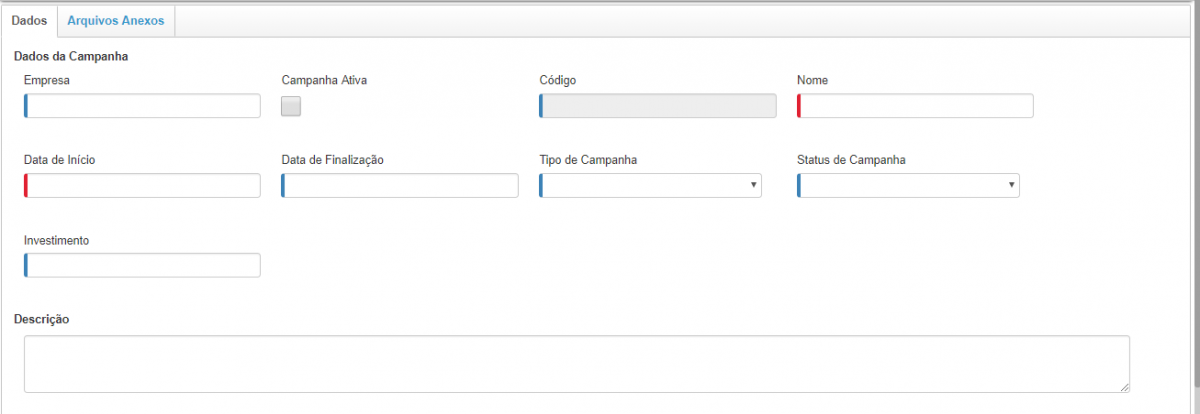
Task: Click the Empresa field label
Action: pos(46,80)
